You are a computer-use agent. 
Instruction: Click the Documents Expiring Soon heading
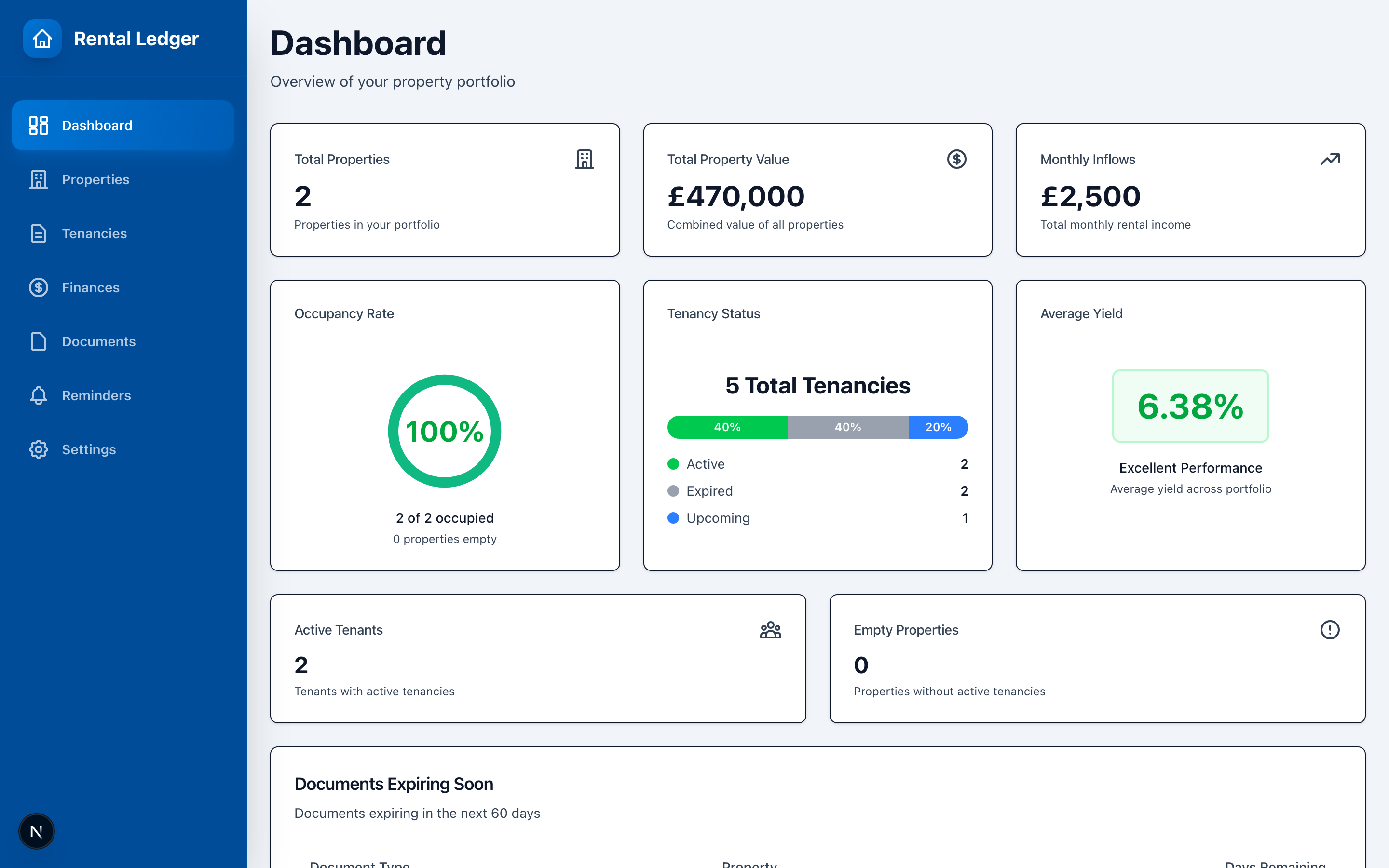pos(394,784)
